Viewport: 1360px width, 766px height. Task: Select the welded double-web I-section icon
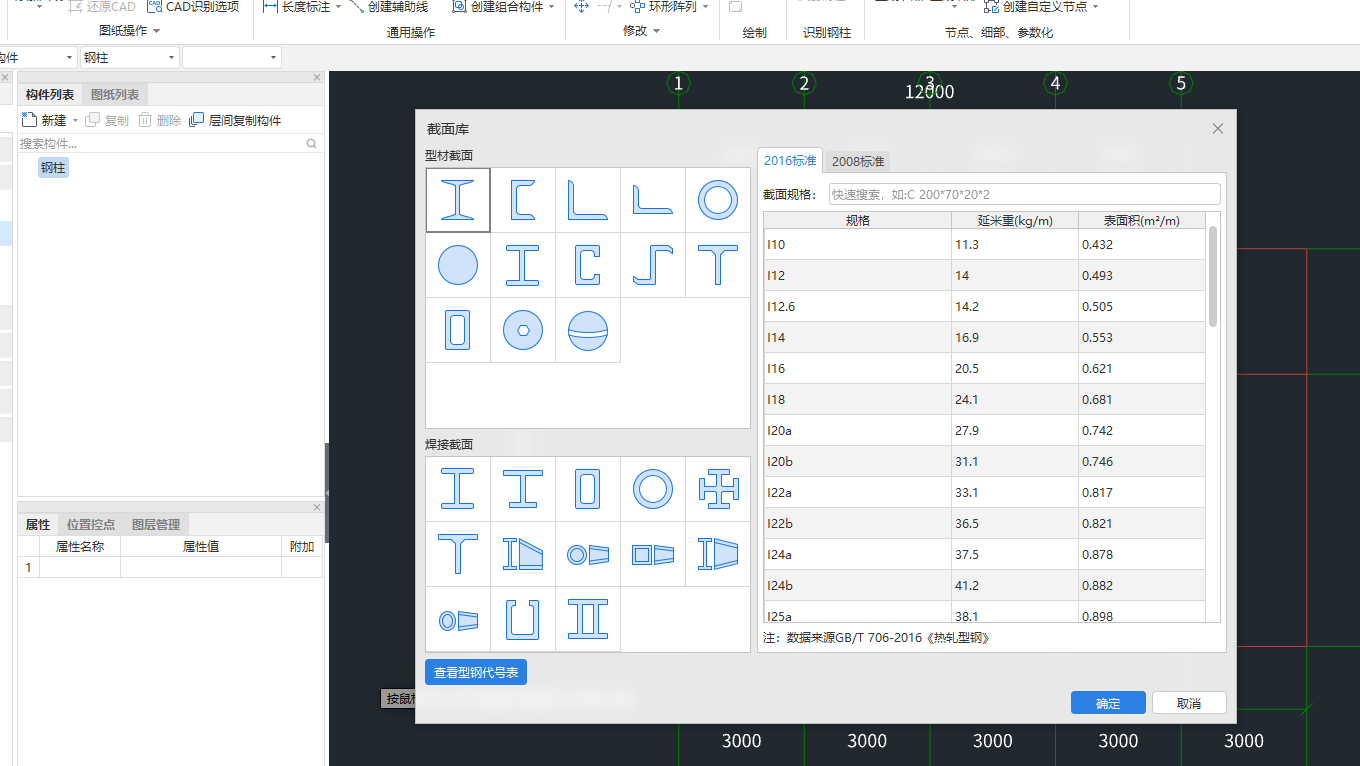(x=588, y=619)
